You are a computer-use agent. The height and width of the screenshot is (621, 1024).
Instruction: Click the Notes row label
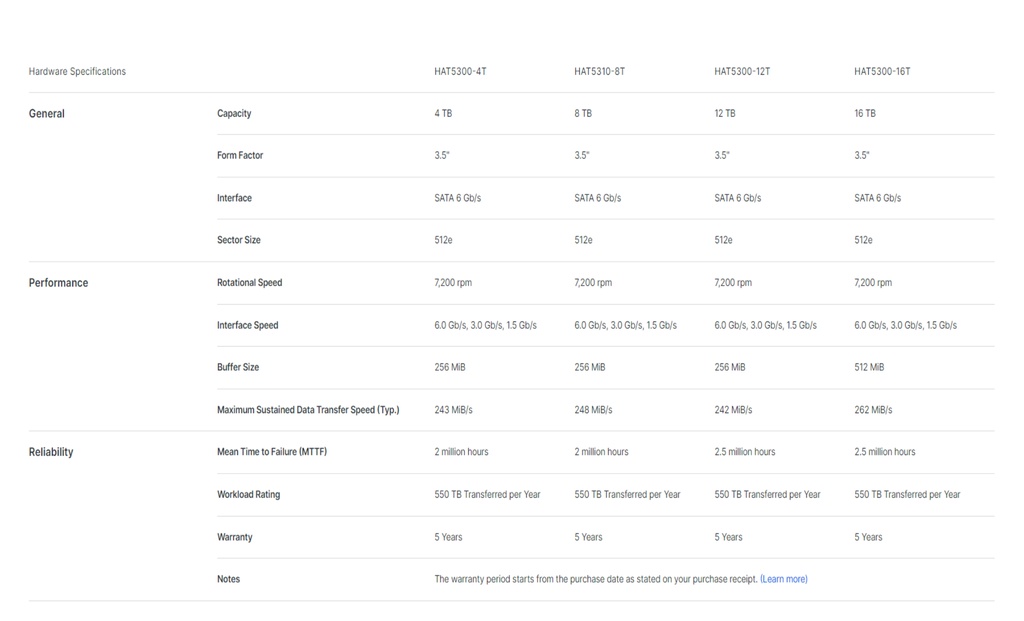pos(229,579)
